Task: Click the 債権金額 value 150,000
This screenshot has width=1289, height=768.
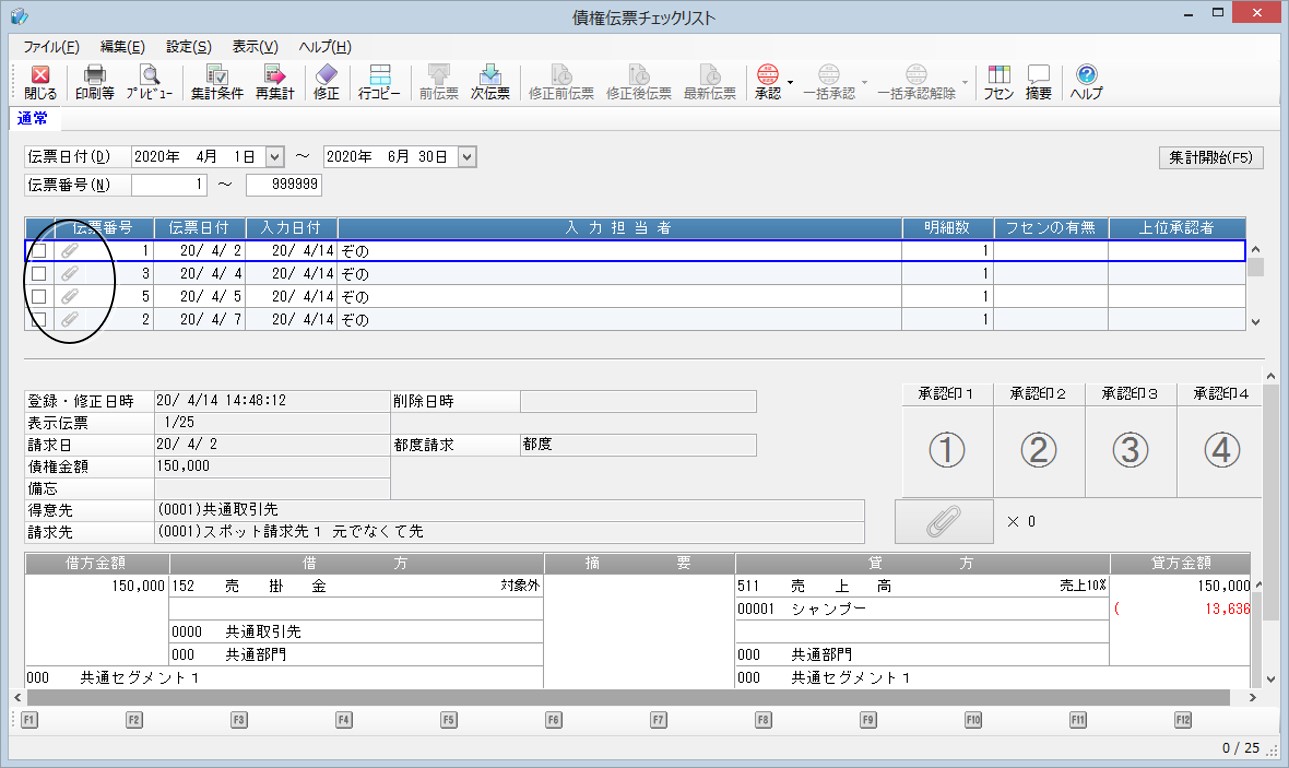Action: [x=183, y=466]
